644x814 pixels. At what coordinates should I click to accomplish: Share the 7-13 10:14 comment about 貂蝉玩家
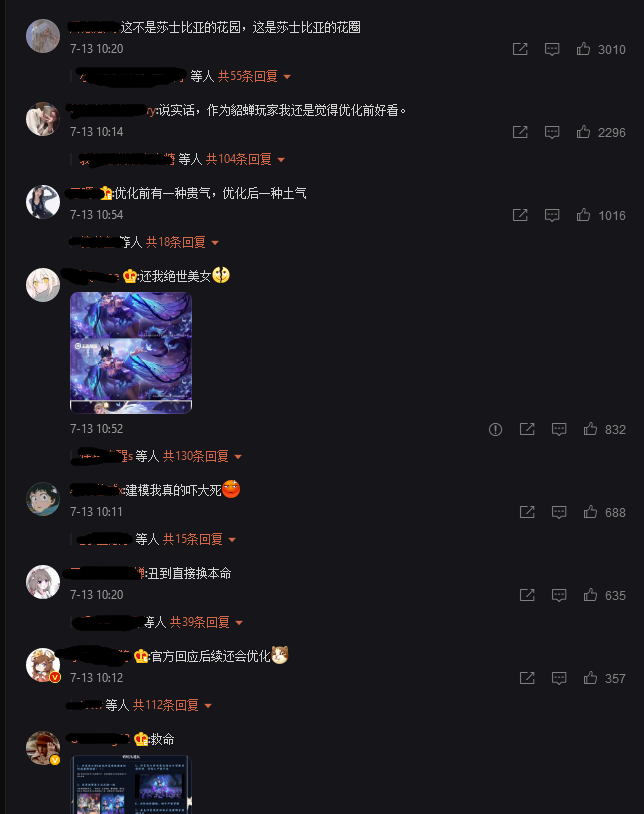(x=520, y=132)
